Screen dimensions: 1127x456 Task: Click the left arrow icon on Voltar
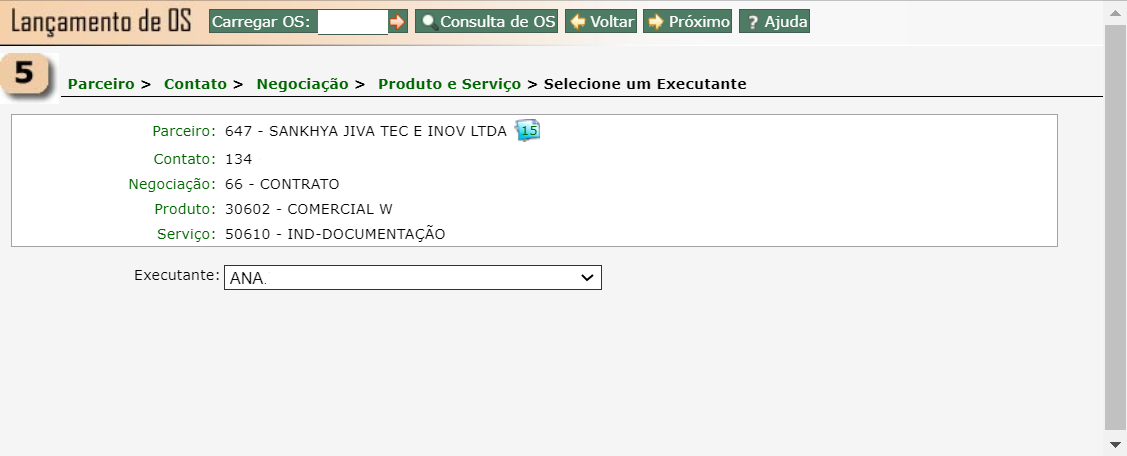pos(578,22)
